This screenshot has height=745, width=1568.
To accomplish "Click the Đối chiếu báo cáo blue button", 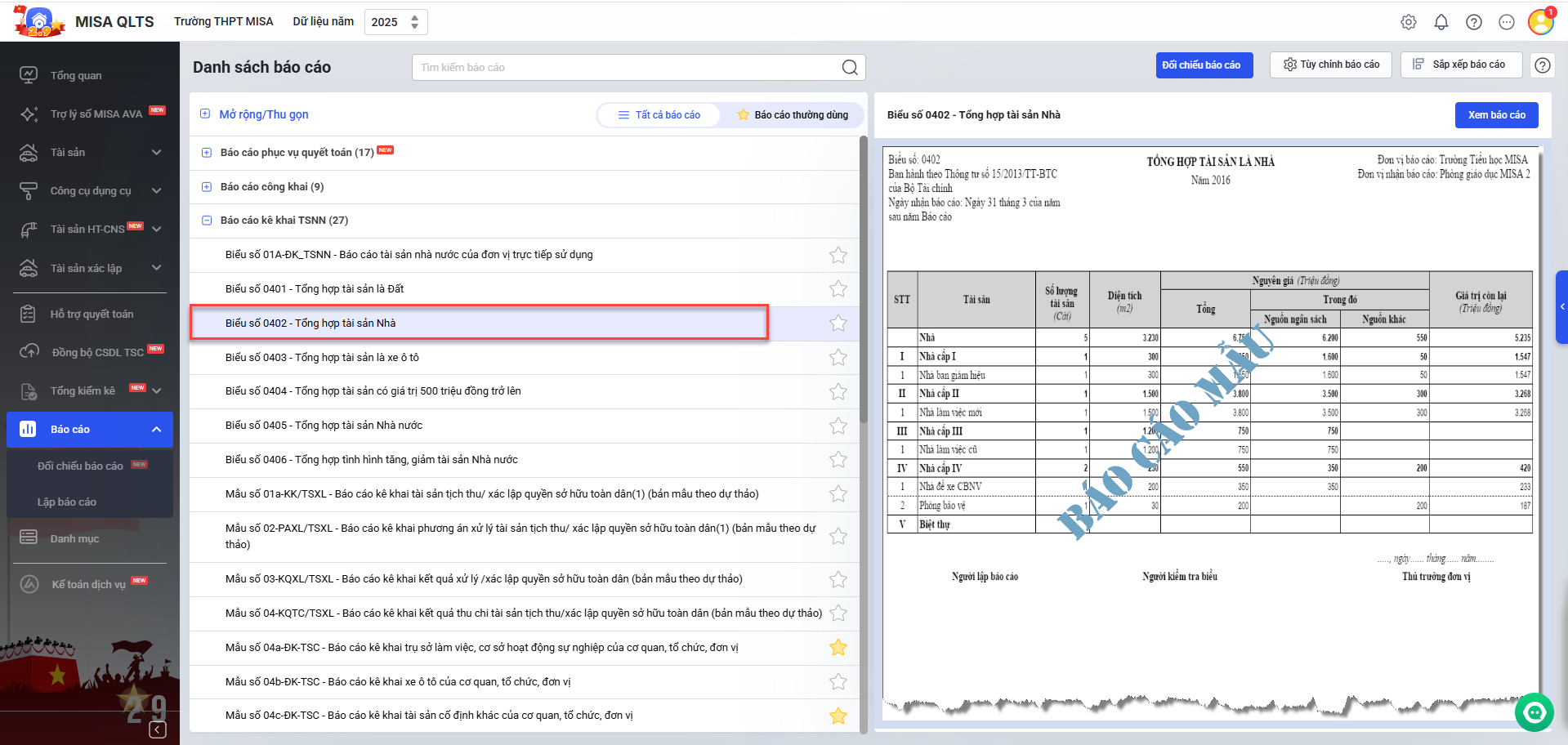I will click(x=1204, y=65).
